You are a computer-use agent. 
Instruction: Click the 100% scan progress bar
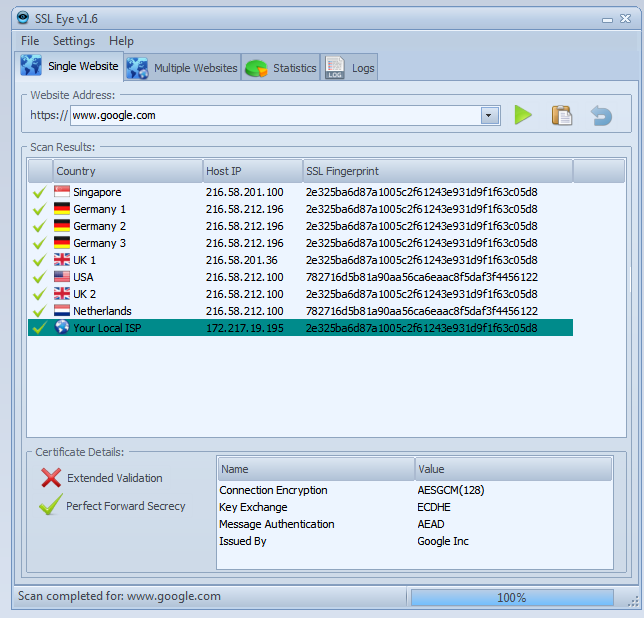tap(512, 597)
